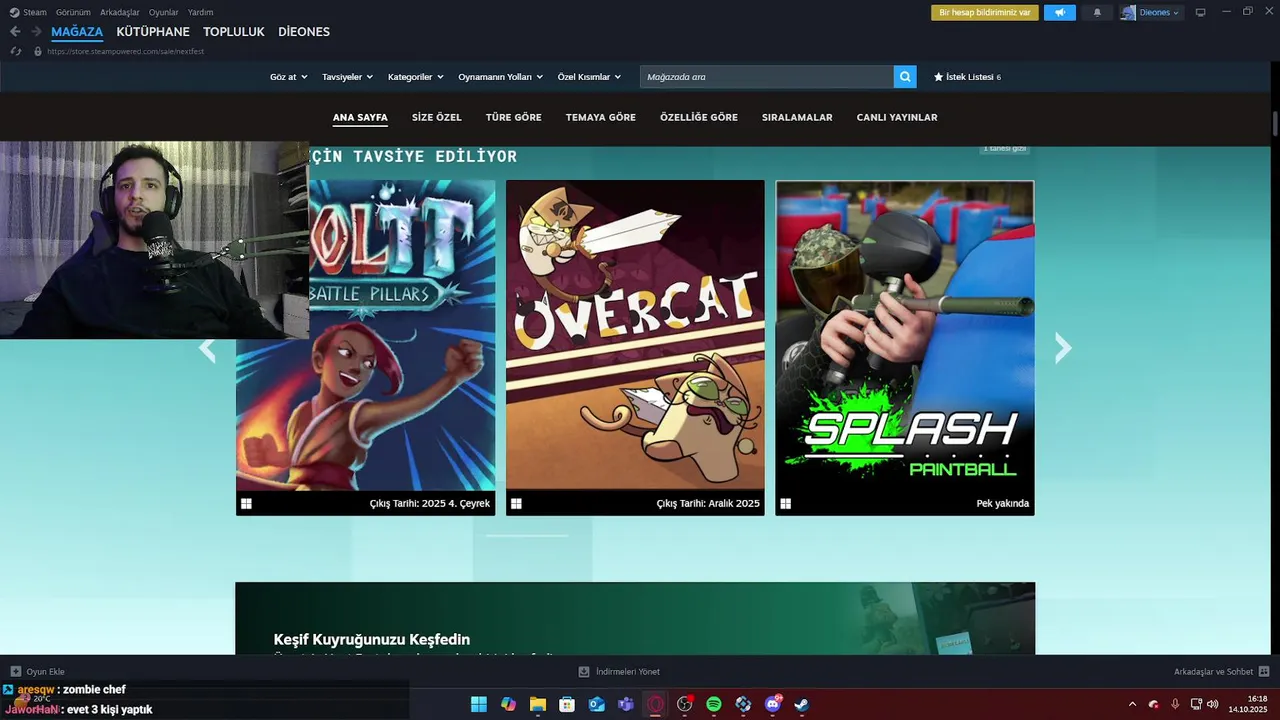
Task: Open the Splash Paintball game capsule
Action: [905, 348]
